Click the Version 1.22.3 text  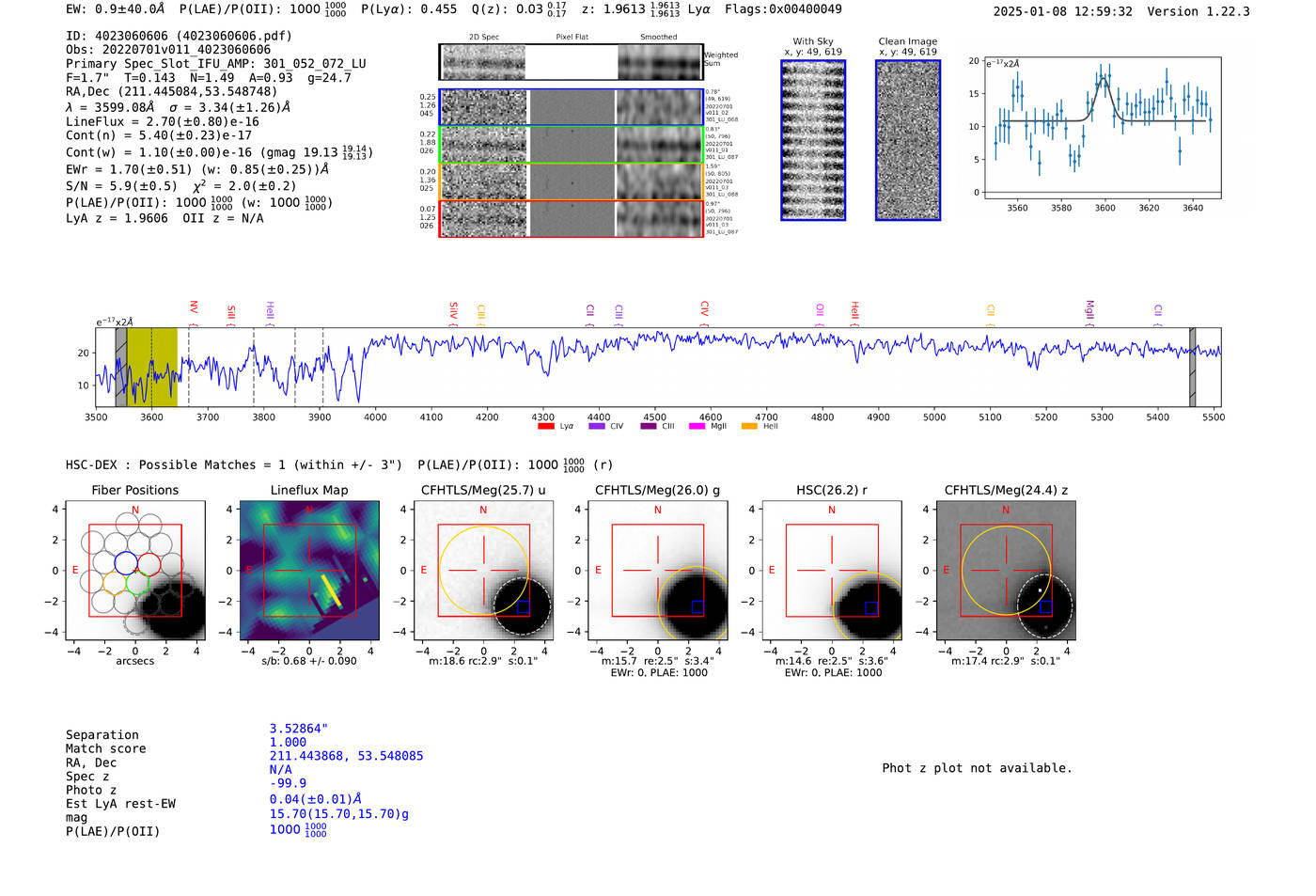pos(1198,11)
